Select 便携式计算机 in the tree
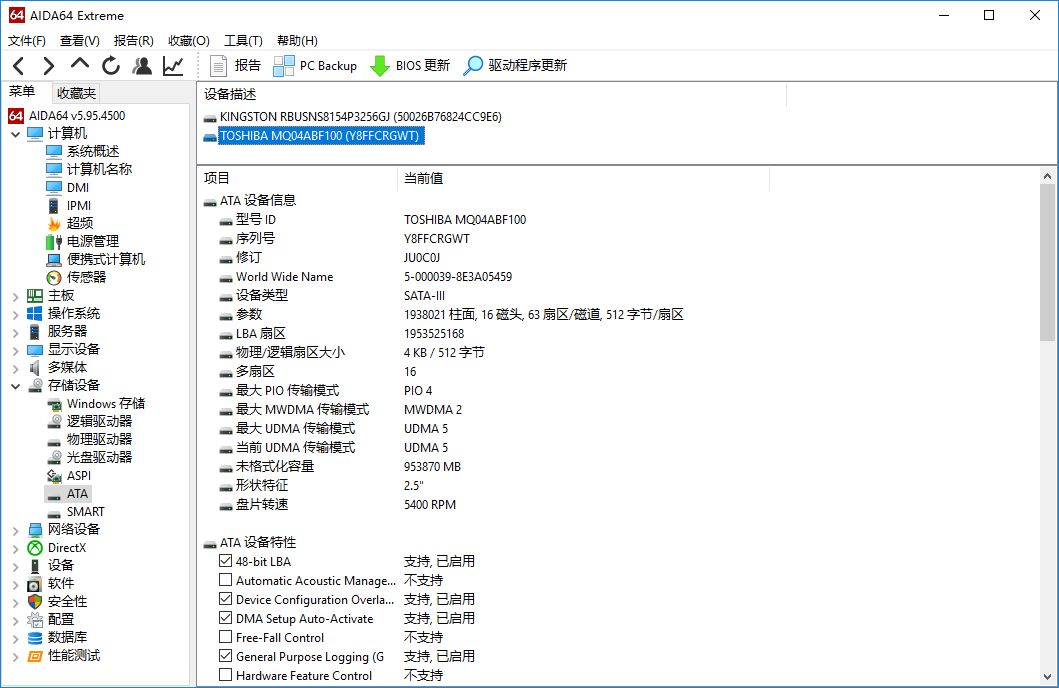1059x688 pixels. (x=95, y=259)
